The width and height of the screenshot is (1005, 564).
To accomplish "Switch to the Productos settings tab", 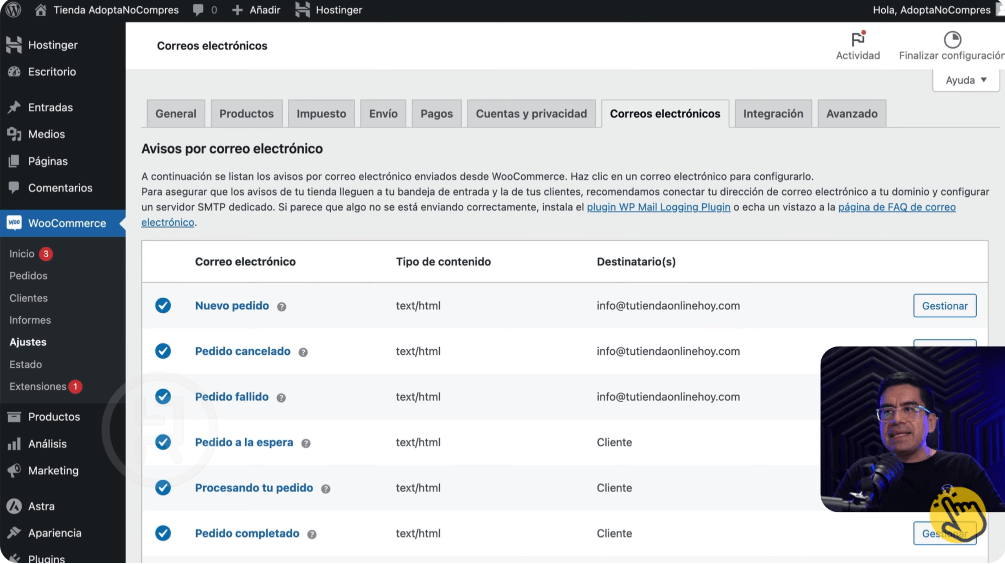I will pos(246,113).
